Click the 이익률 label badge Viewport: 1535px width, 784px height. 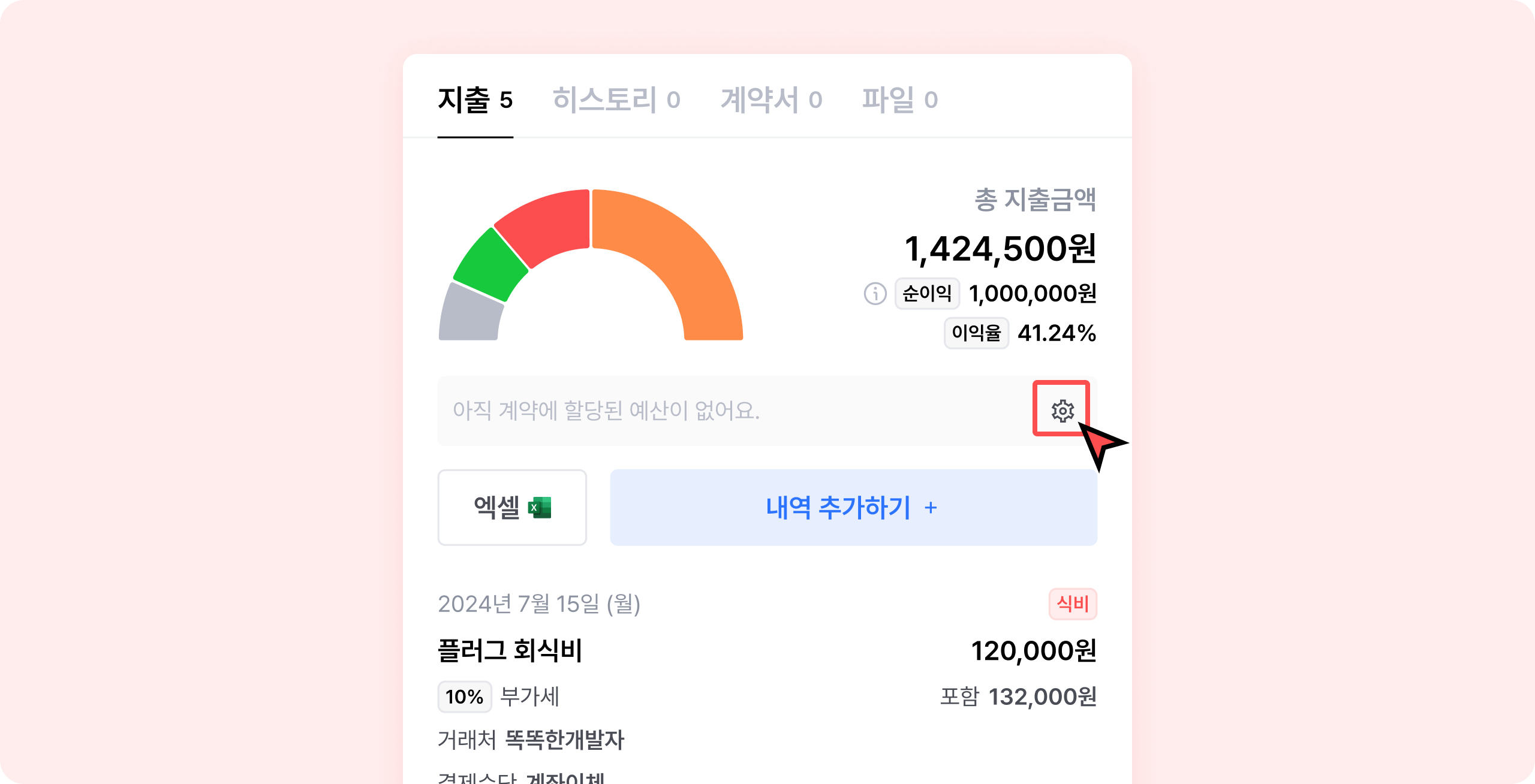tap(976, 333)
